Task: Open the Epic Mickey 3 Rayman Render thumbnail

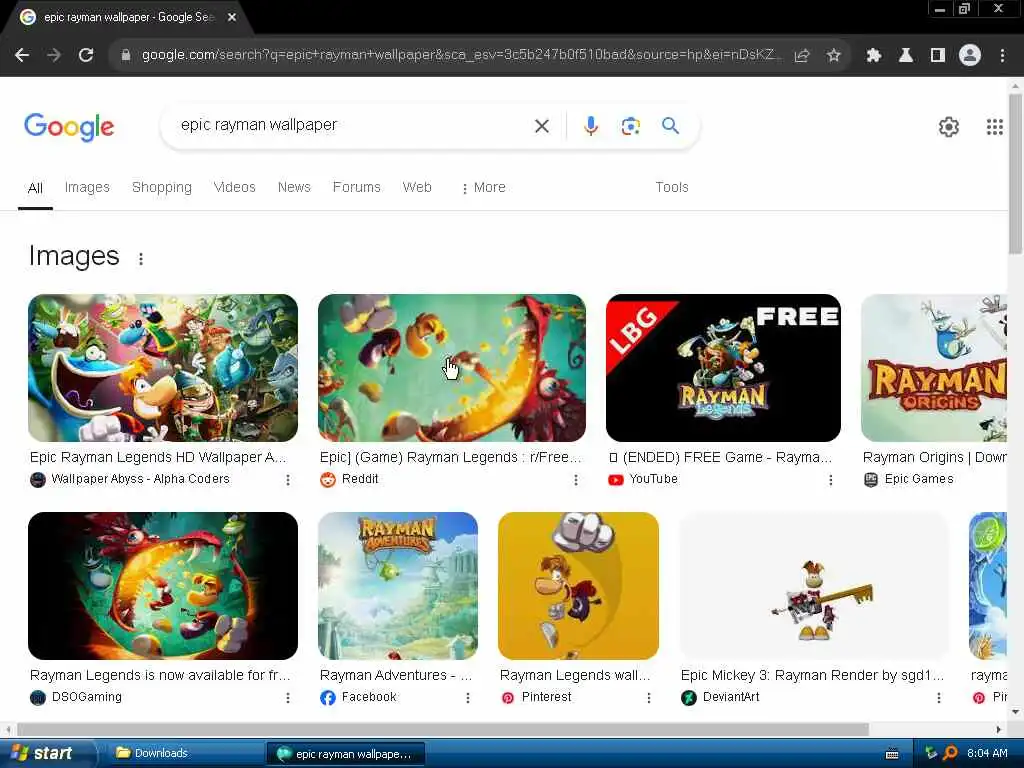Action: [x=814, y=586]
